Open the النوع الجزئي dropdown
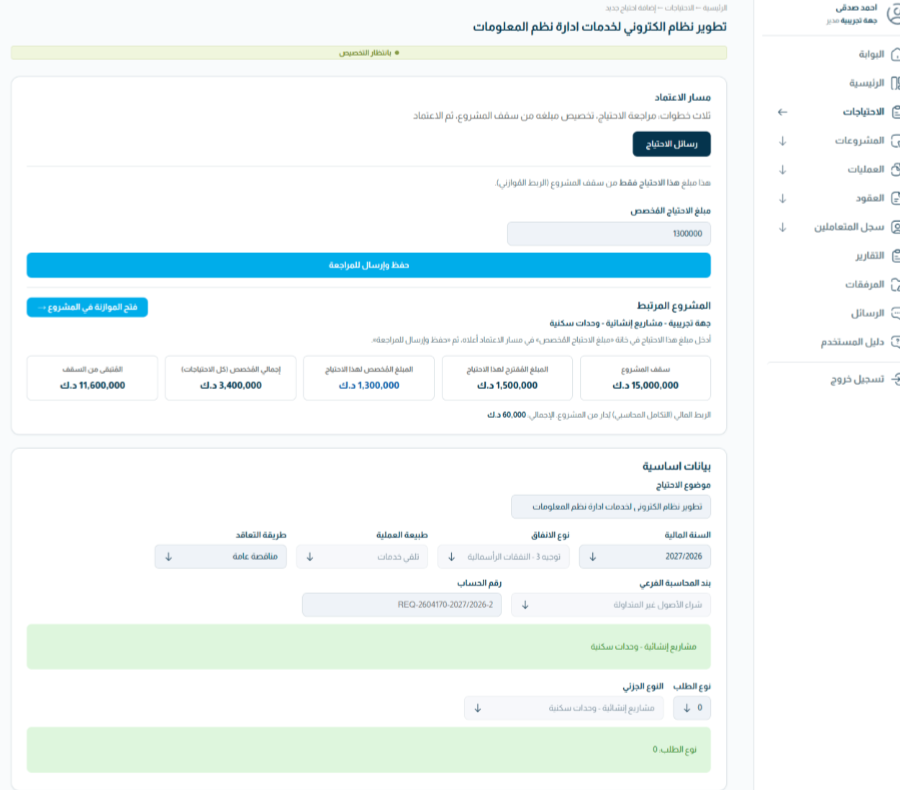Viewport: 900px width, 790px height. tap(564, 708)
